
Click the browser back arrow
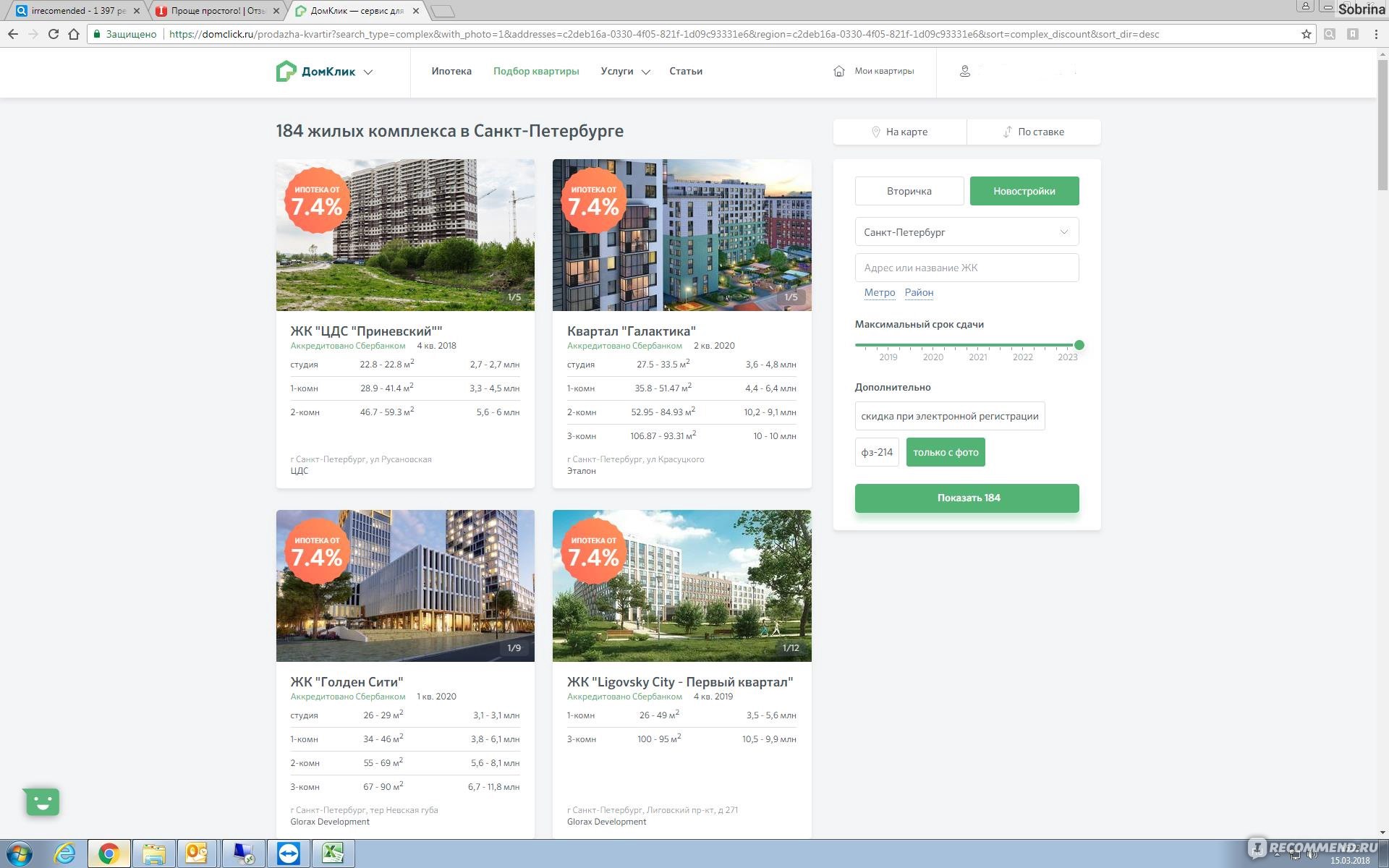pos(13,34)
